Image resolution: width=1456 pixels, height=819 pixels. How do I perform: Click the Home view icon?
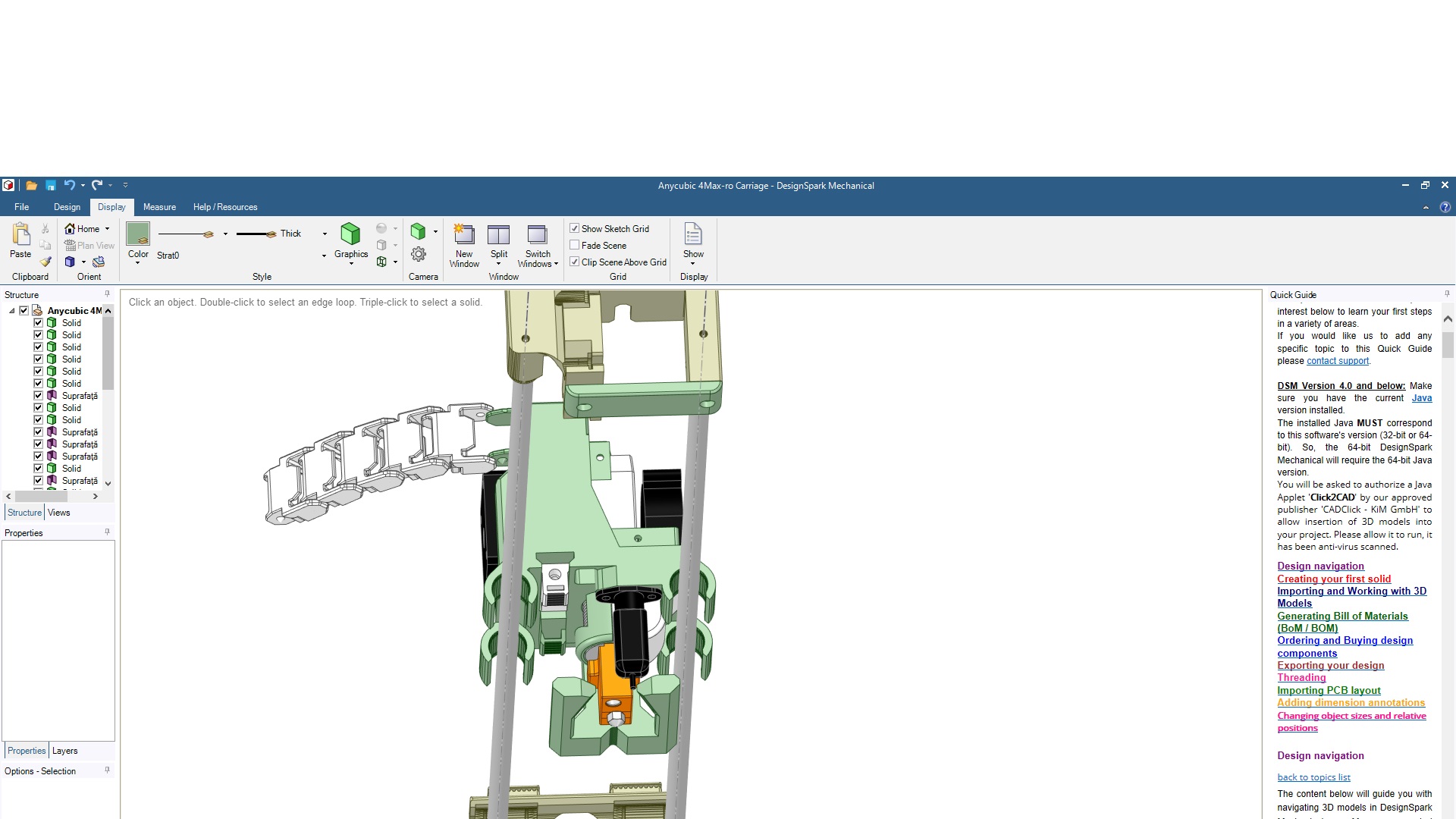click(70, 228)
